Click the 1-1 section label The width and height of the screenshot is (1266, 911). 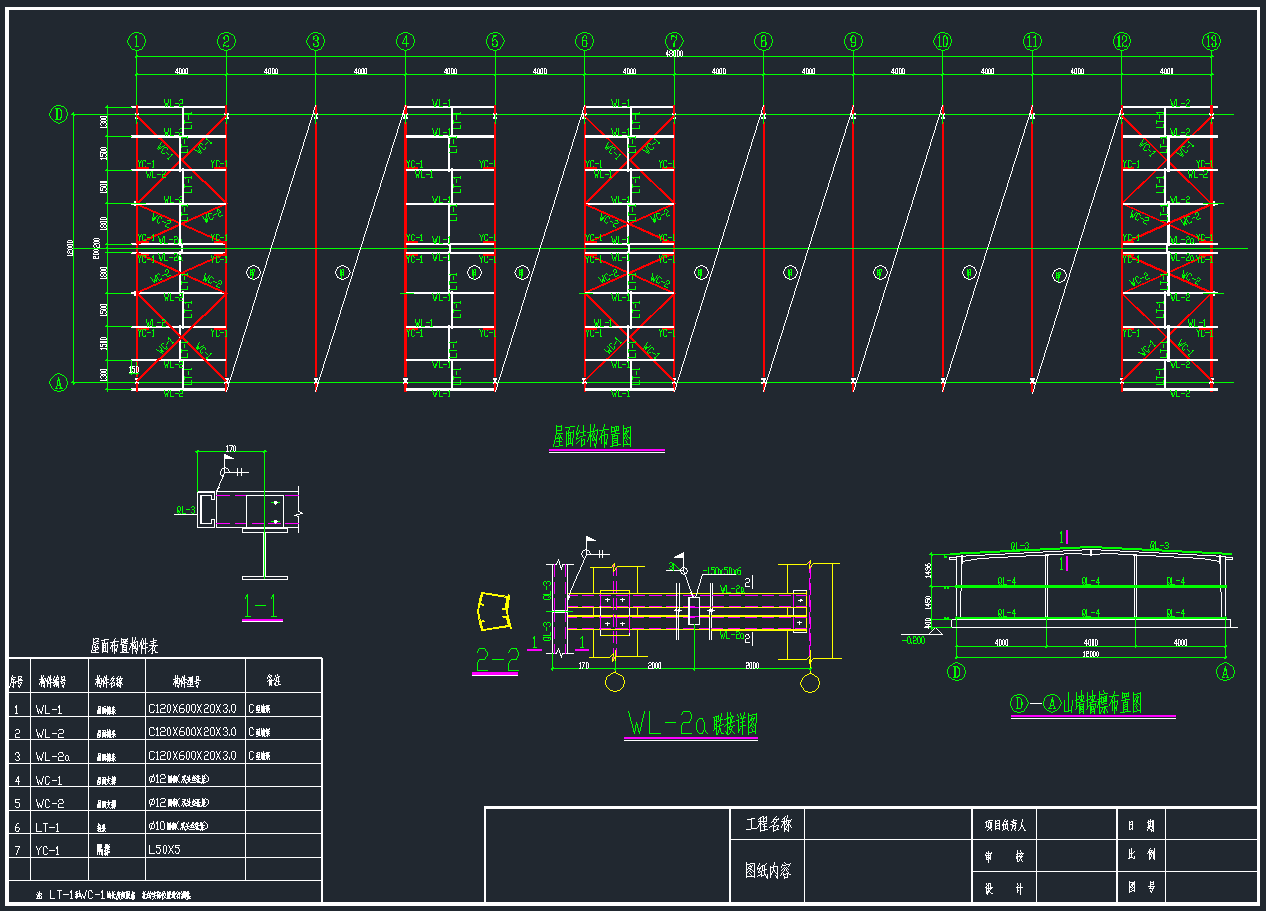262,605
